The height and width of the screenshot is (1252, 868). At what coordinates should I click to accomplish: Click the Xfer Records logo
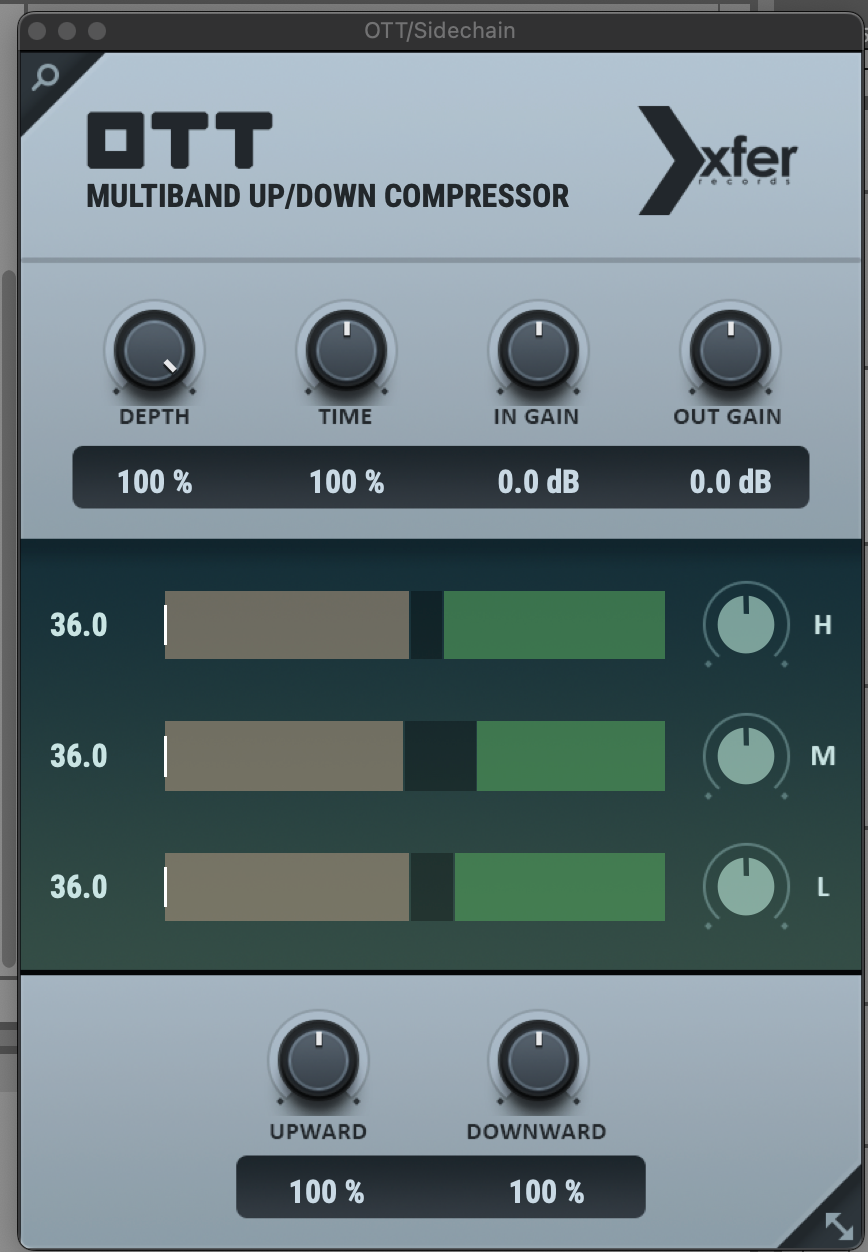pos(718,161)
